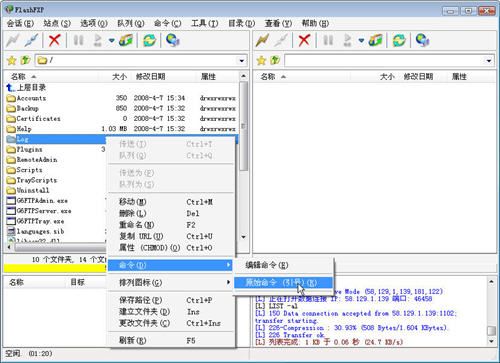
Task: Expand the left path dropdown
Action: pos(242,61)
